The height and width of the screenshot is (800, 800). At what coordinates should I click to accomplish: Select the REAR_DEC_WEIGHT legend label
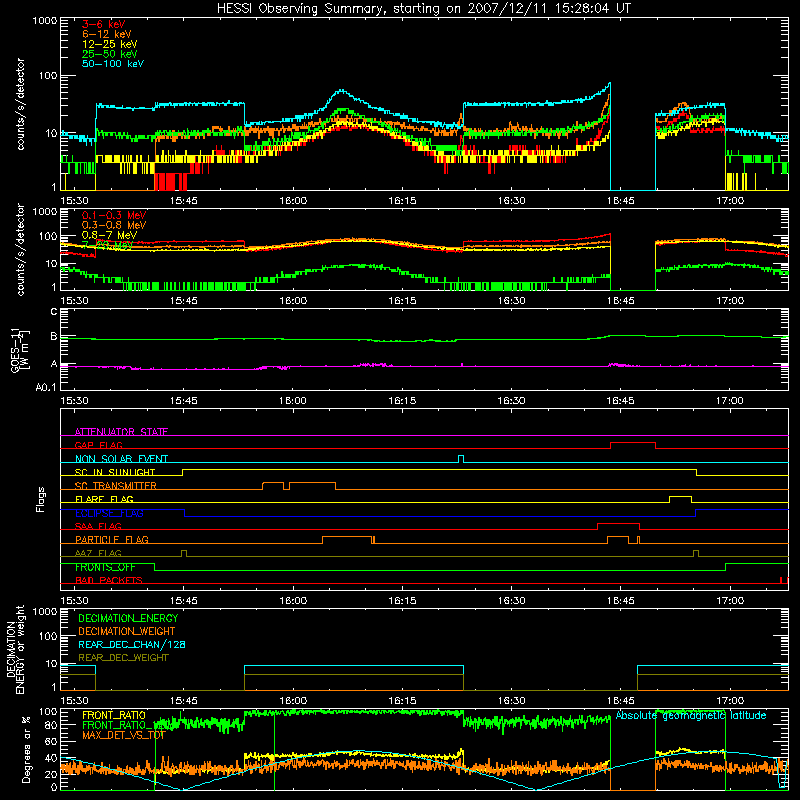coord(123,658)
